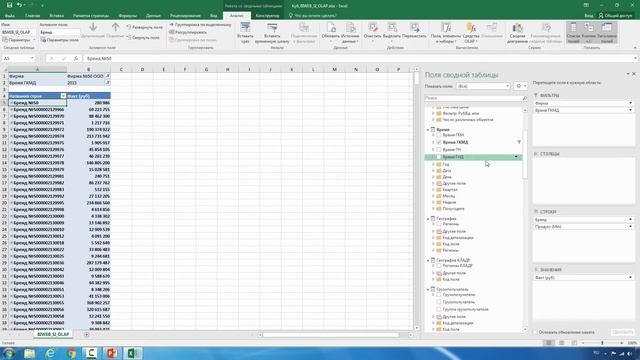Viewport: 640px width, 360px height.
Task: Open dropdown of Фирма in Filters area
Action: tap(630, 104)
